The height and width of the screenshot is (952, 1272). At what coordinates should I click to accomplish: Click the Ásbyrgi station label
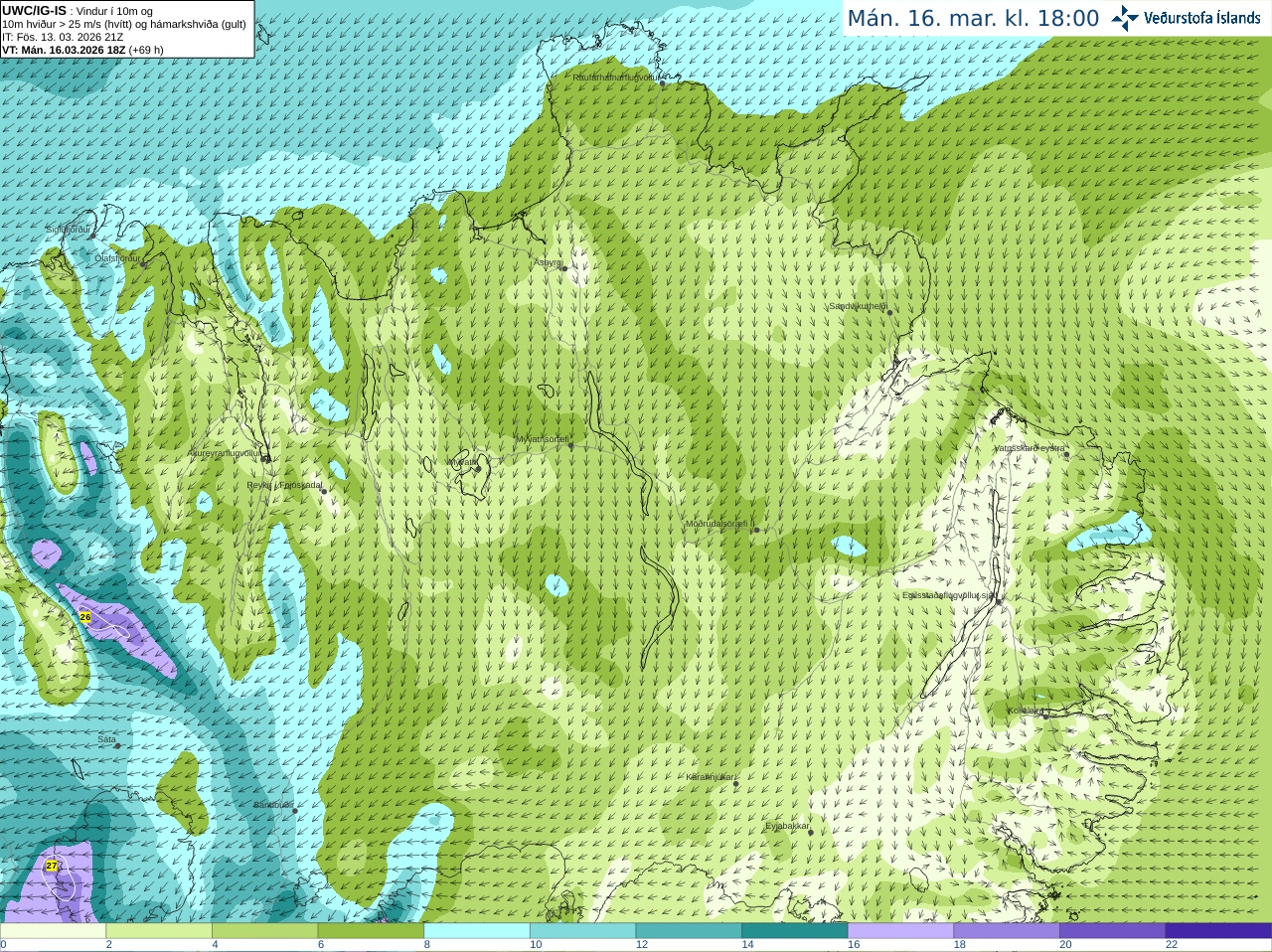549,262
